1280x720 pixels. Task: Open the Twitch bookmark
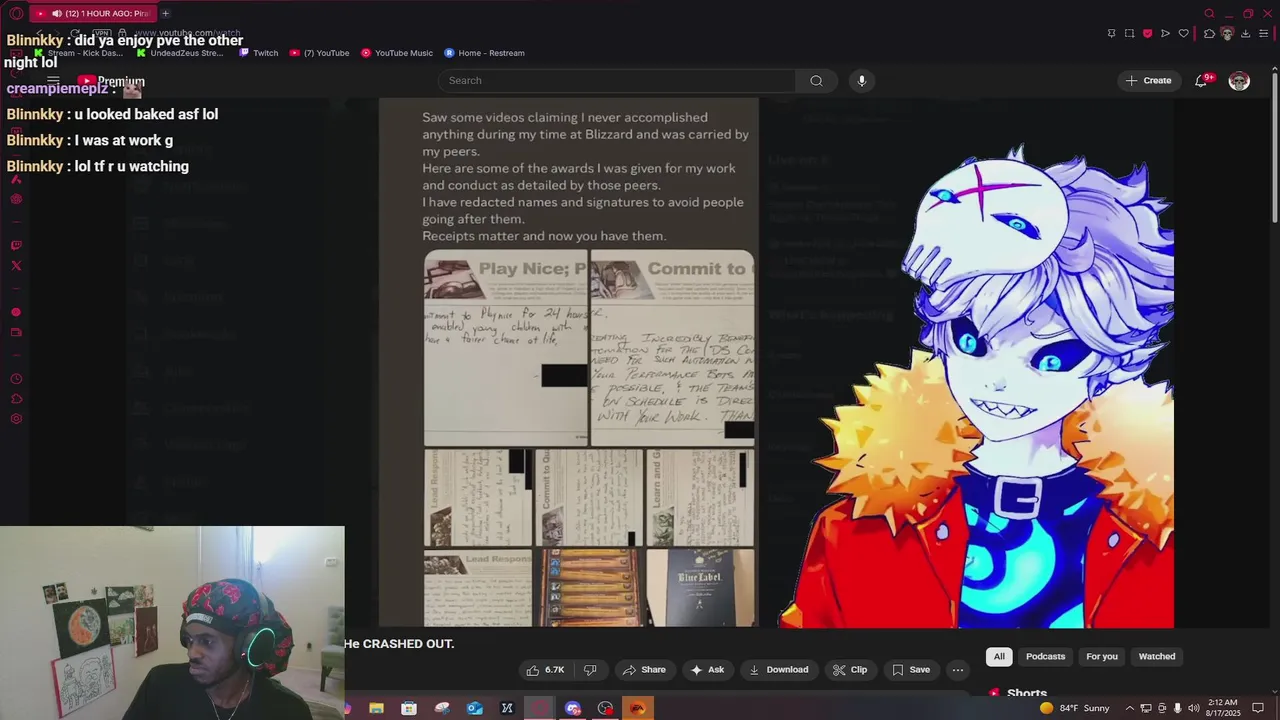tap(258, 53)
